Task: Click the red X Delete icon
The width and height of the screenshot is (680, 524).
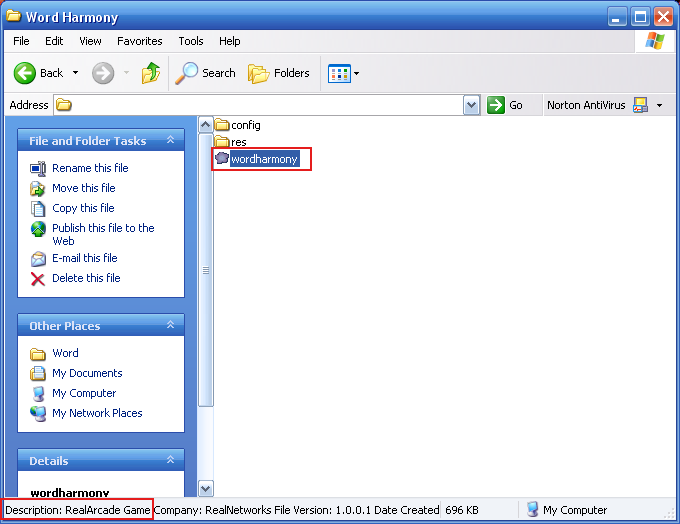Action: (x=38, y=279)
